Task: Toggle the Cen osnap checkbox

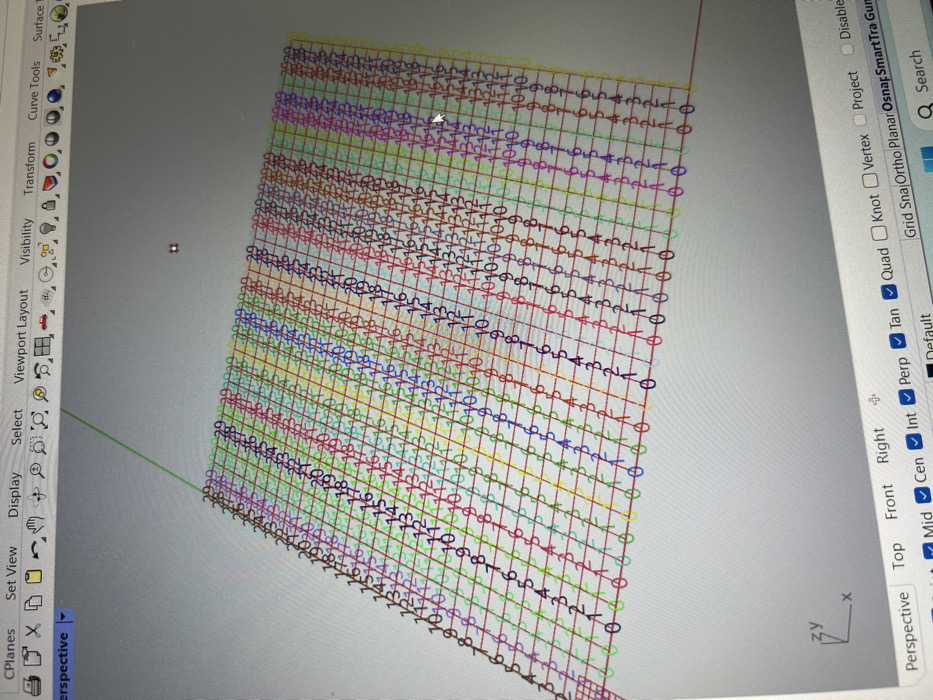Action: (922, 494)
